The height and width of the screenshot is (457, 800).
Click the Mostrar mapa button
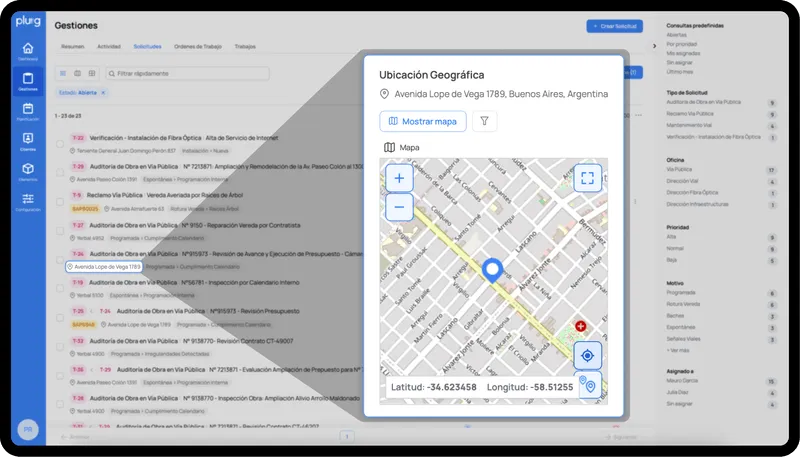(x=423, y=121)
